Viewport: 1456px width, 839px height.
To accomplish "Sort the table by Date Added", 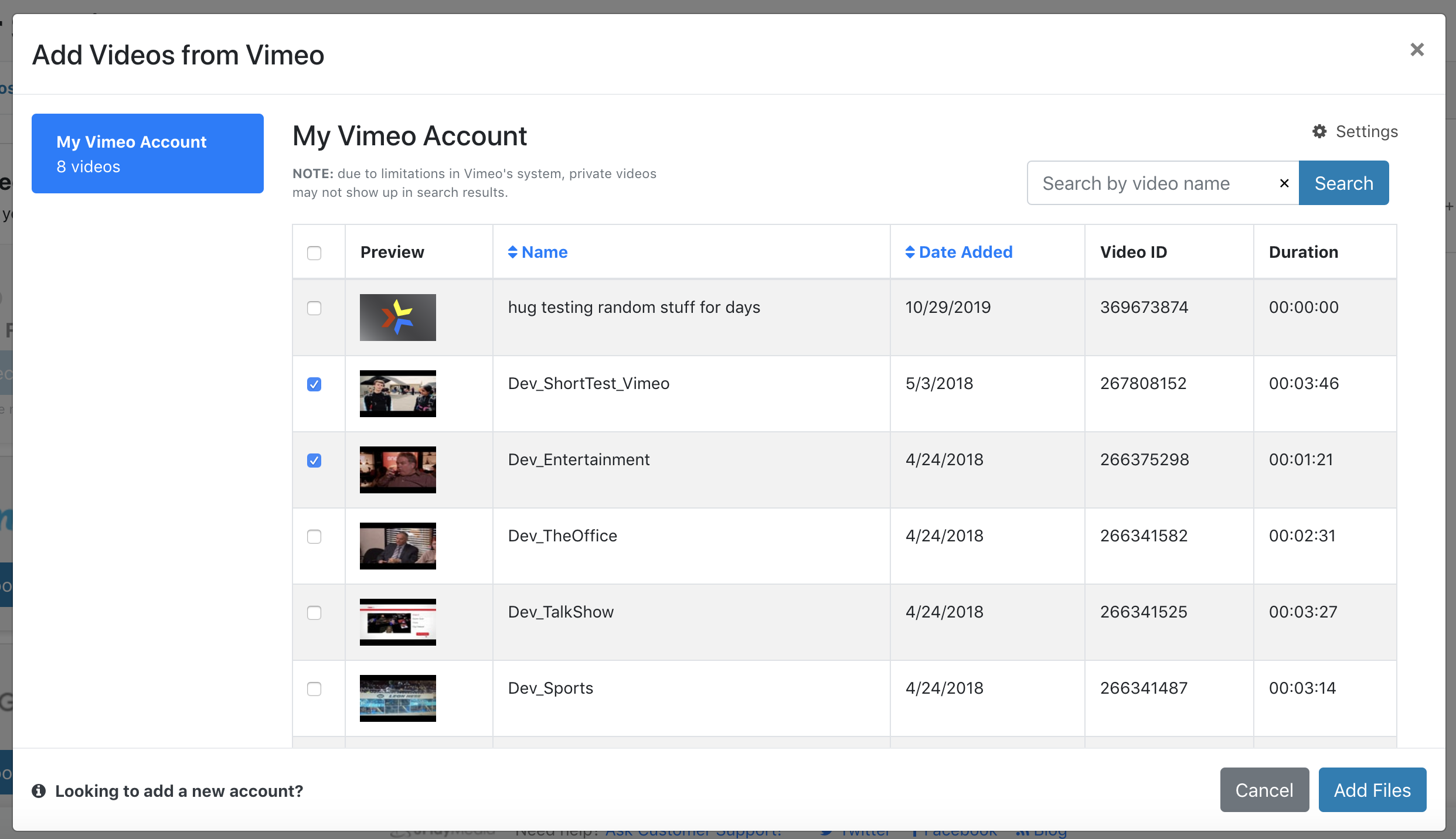I will pos(959,252).
